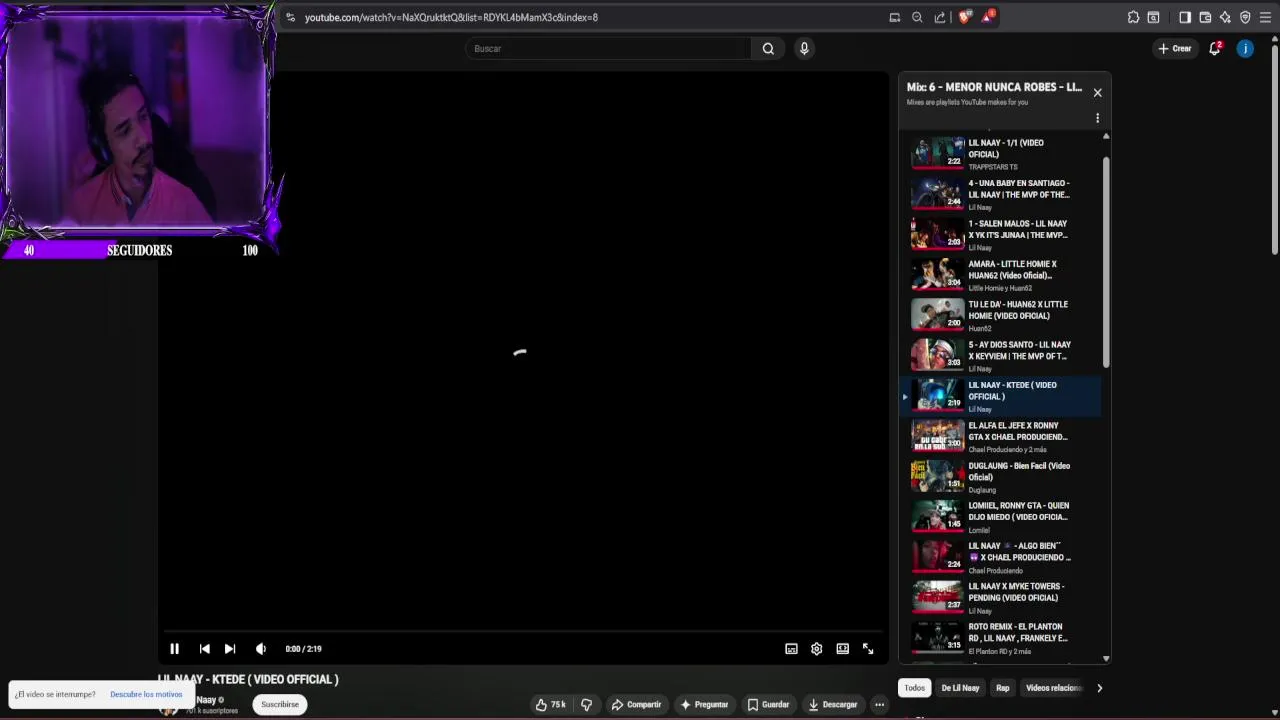Open the browser hamburger main menu

(x=1265, y=17)
